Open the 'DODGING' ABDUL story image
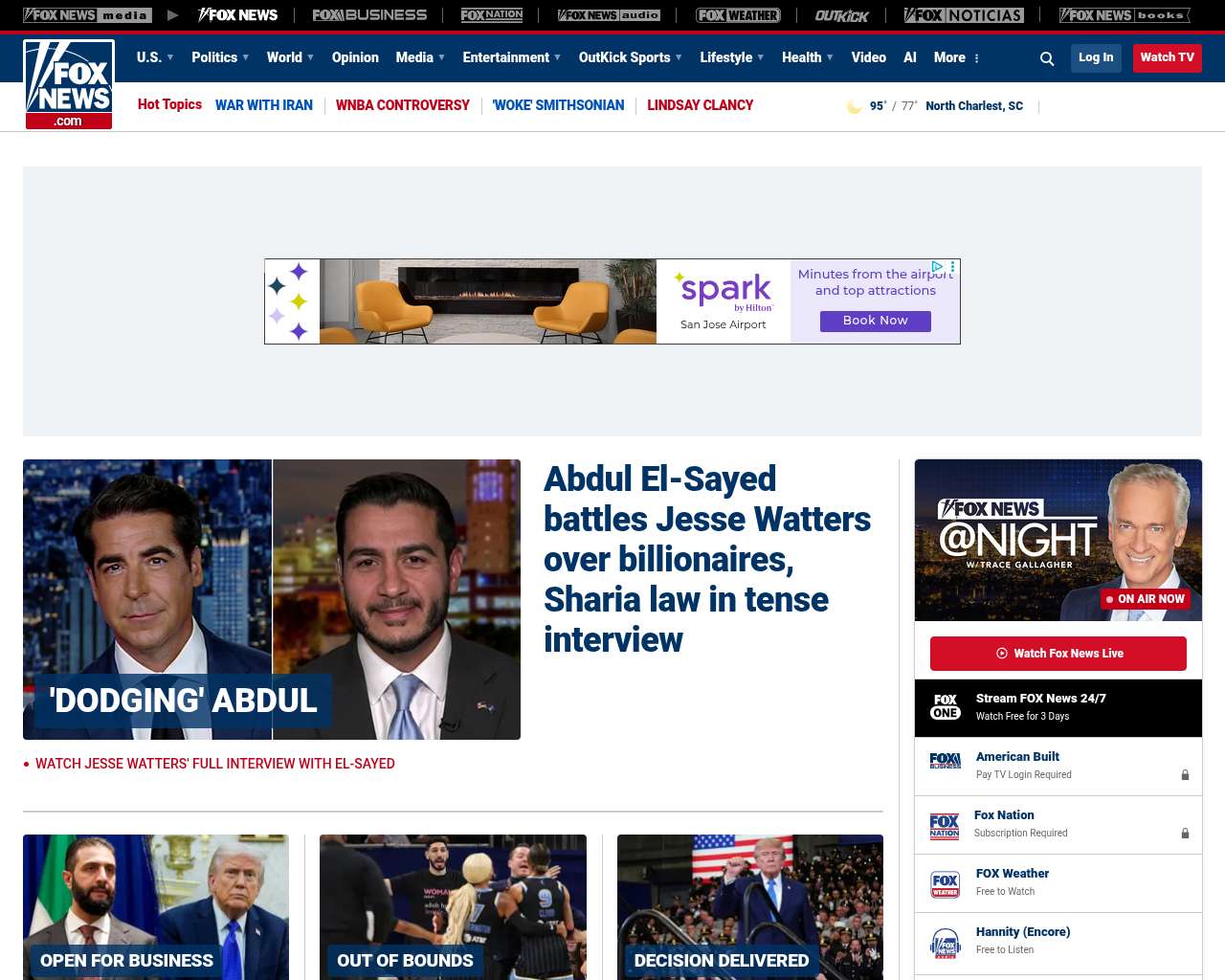 pyautogui.click(x=272, y=599)
